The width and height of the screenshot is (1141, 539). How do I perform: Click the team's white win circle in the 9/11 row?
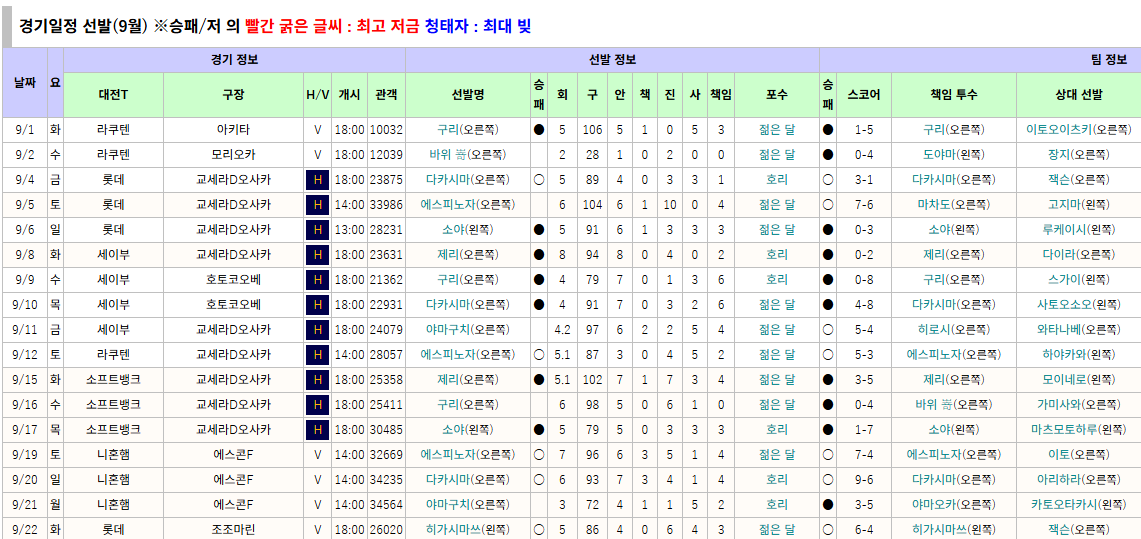coord(828,330)
